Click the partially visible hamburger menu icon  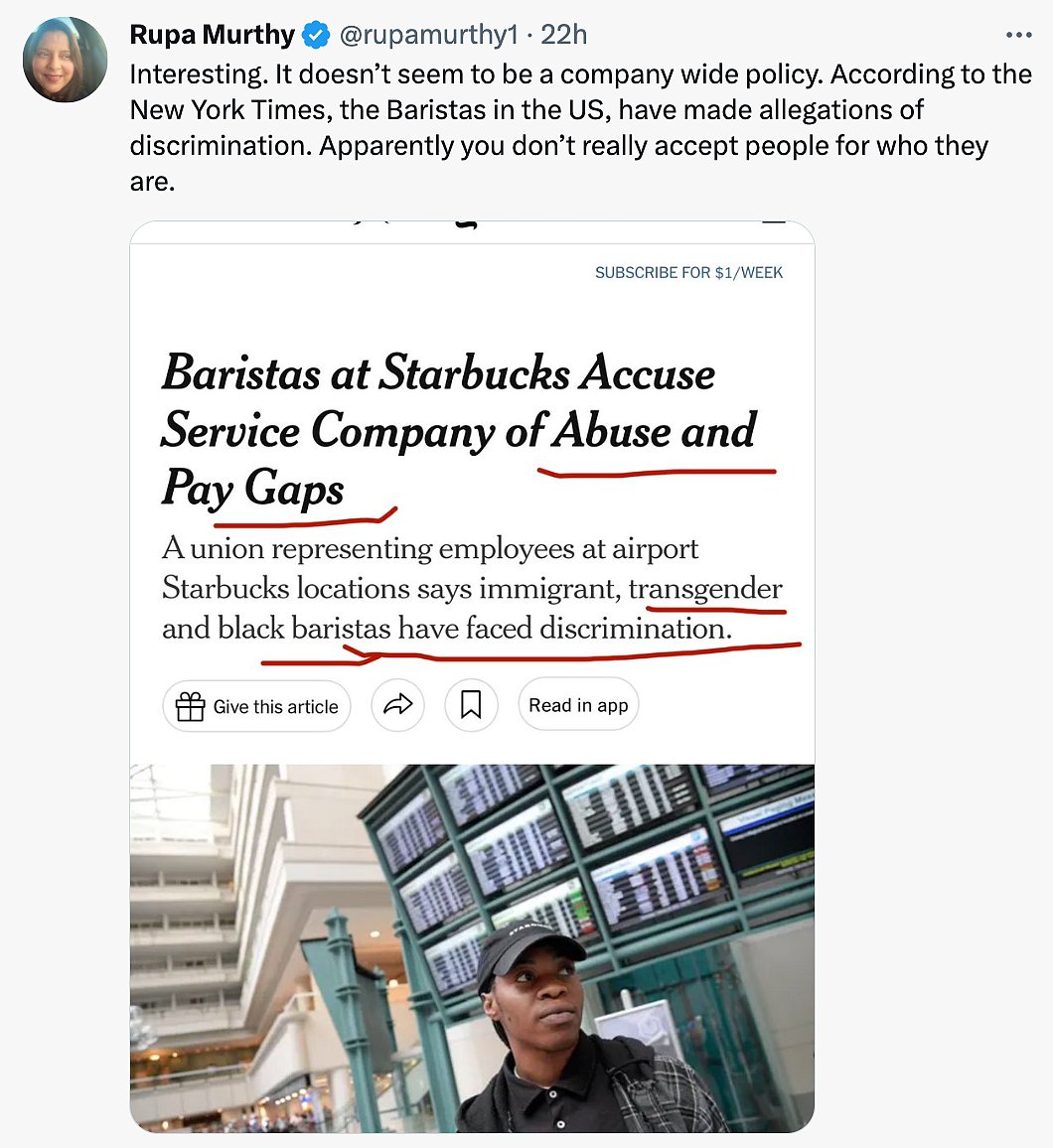coord(773,221)
